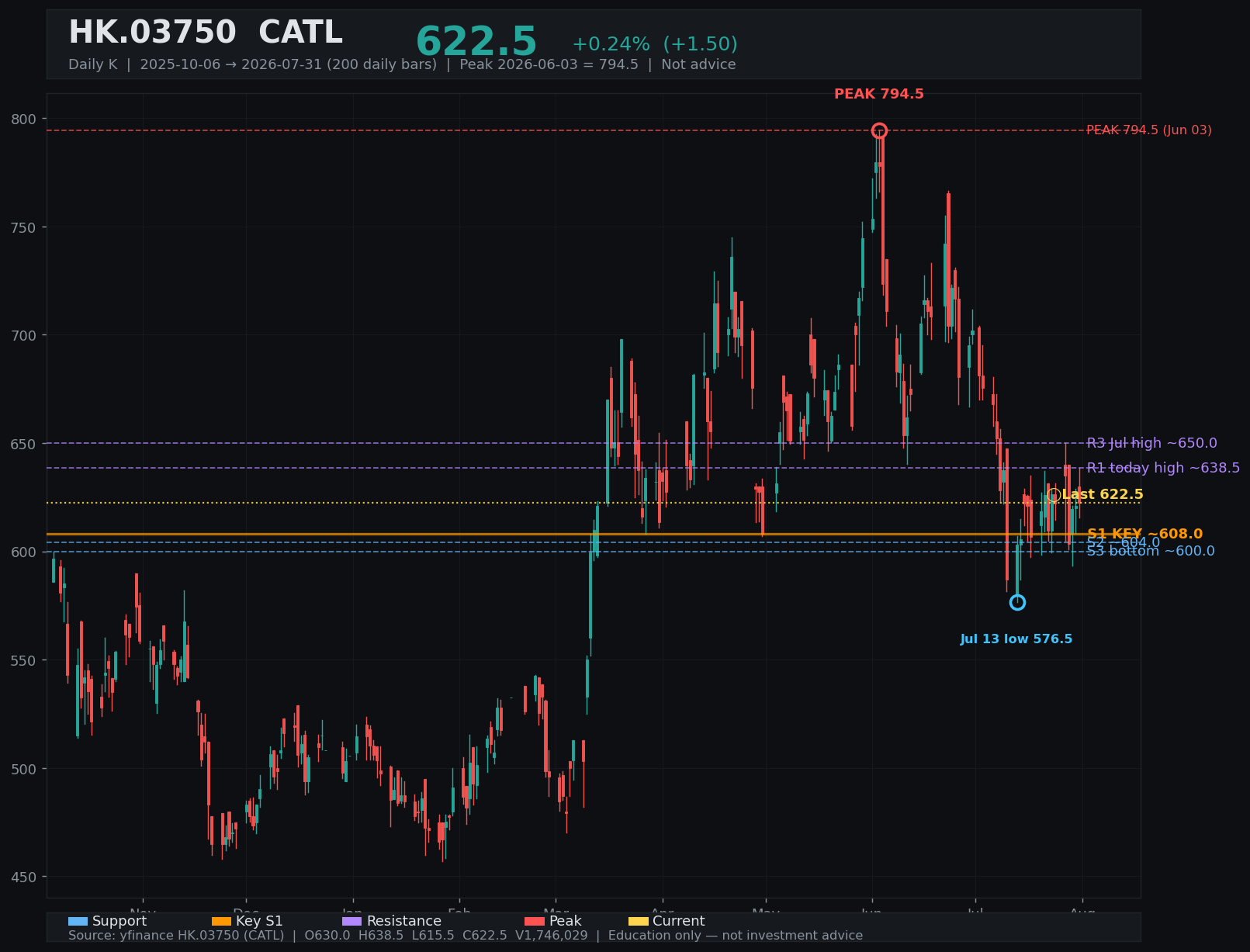
Task: Click the yellow Current legend swatch
Action: 639,922
